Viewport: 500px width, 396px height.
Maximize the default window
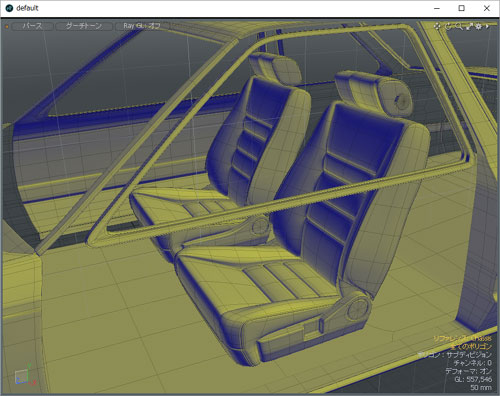(x=462, y=8)
